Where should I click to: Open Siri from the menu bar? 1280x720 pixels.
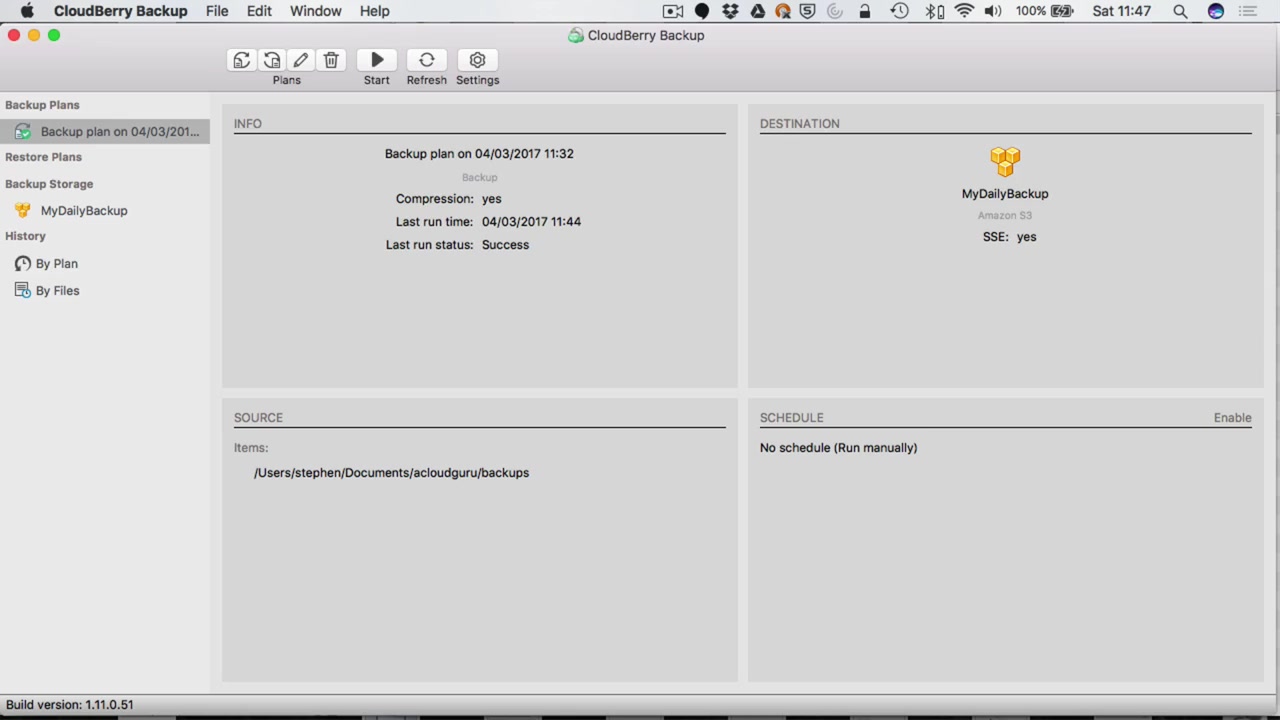point(1216,11)
